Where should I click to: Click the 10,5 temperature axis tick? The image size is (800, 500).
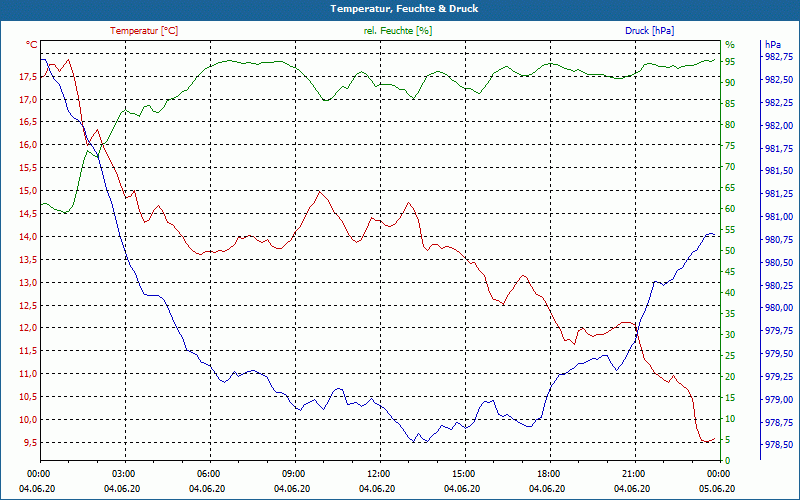pyautogui.click(x=28, y=397)
